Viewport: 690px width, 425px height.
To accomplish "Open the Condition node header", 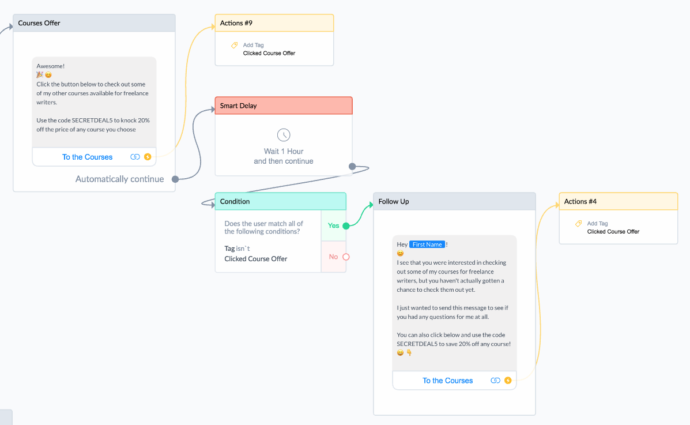I will (x=281, y=202).
